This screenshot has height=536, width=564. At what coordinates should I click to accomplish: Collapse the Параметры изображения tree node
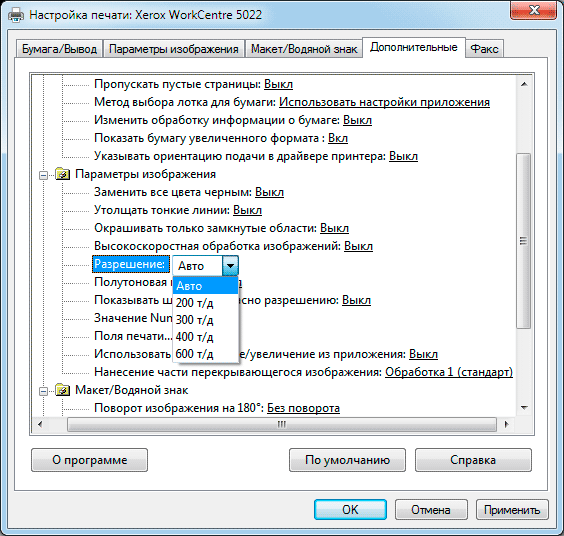[x=43, y=176]
